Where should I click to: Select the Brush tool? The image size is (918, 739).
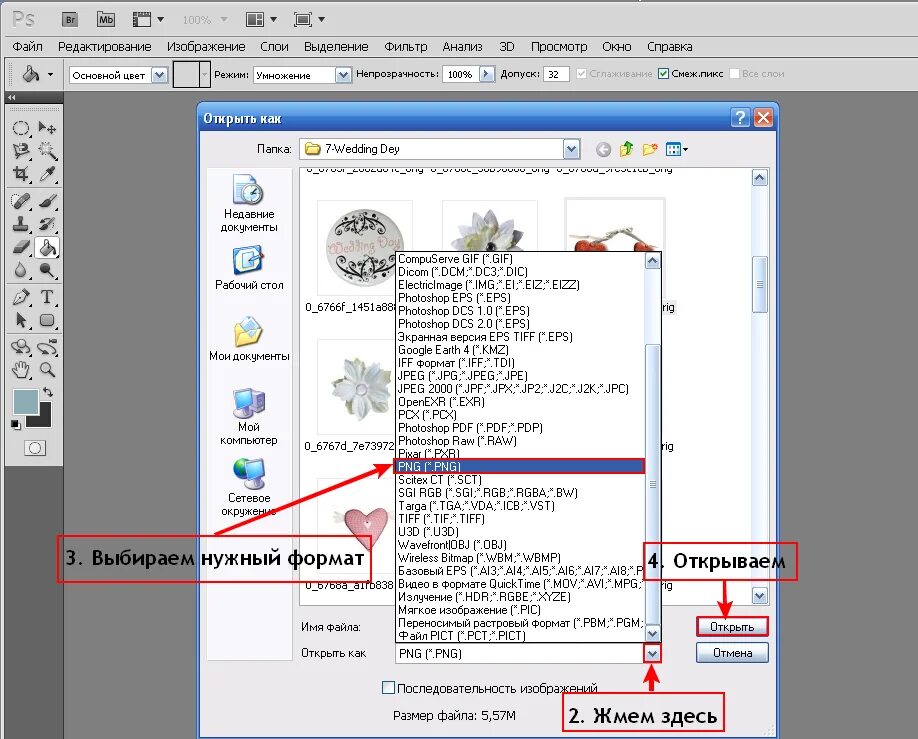pyautogui.click(x=47, y=201)
